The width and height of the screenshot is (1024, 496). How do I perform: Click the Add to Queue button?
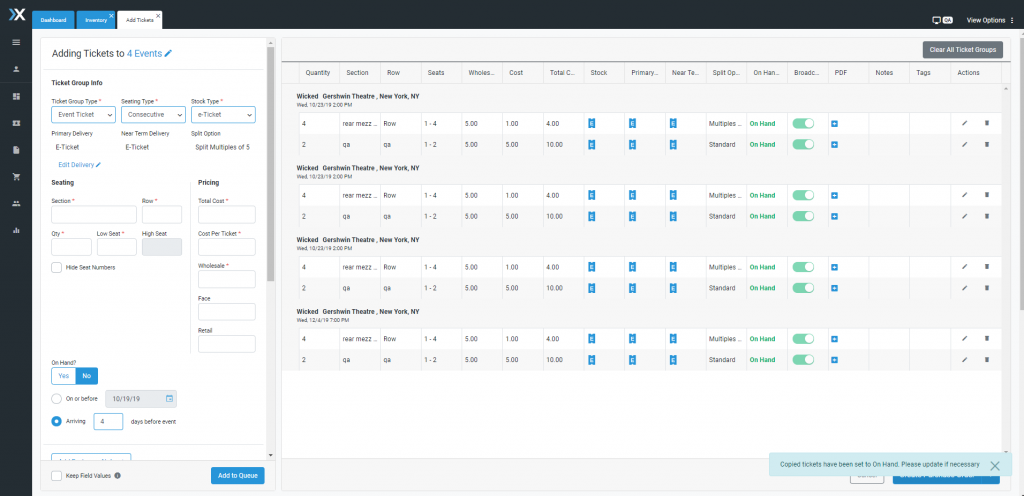[x=238, y=476]
